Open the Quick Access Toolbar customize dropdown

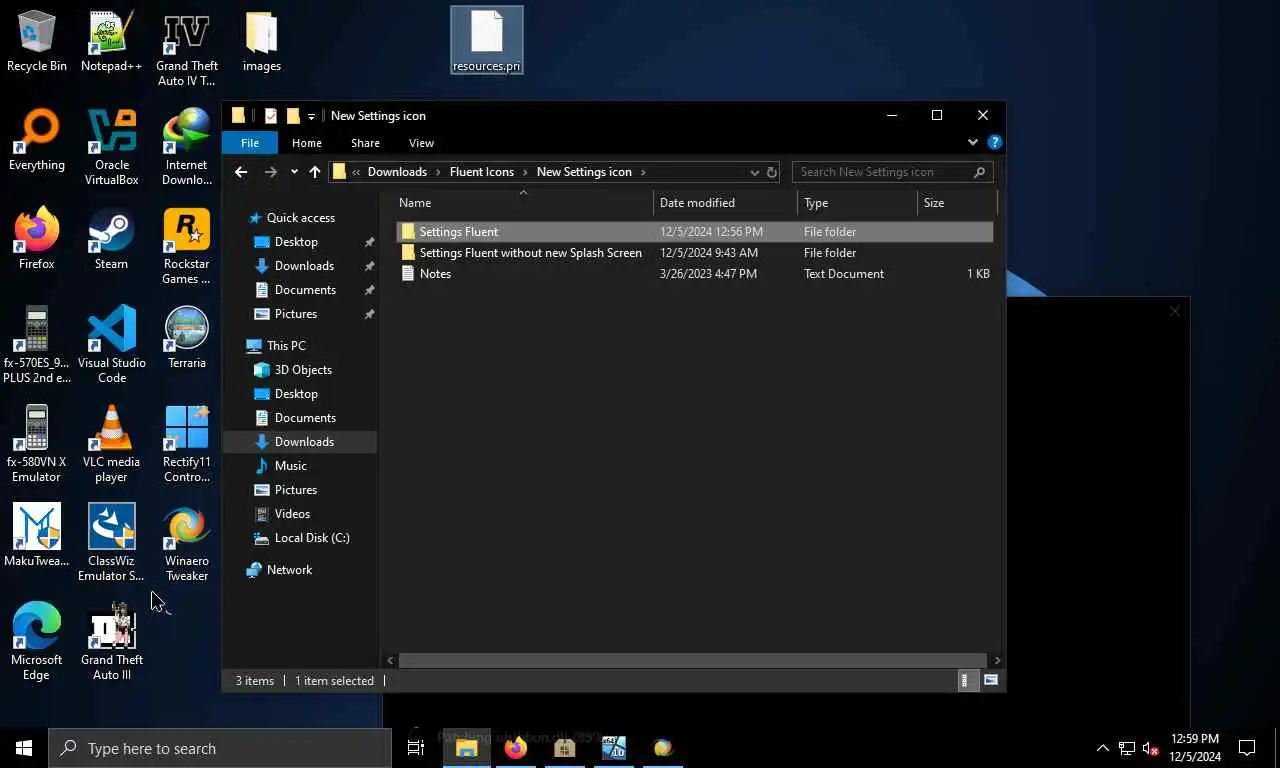[x=311, y=116]
